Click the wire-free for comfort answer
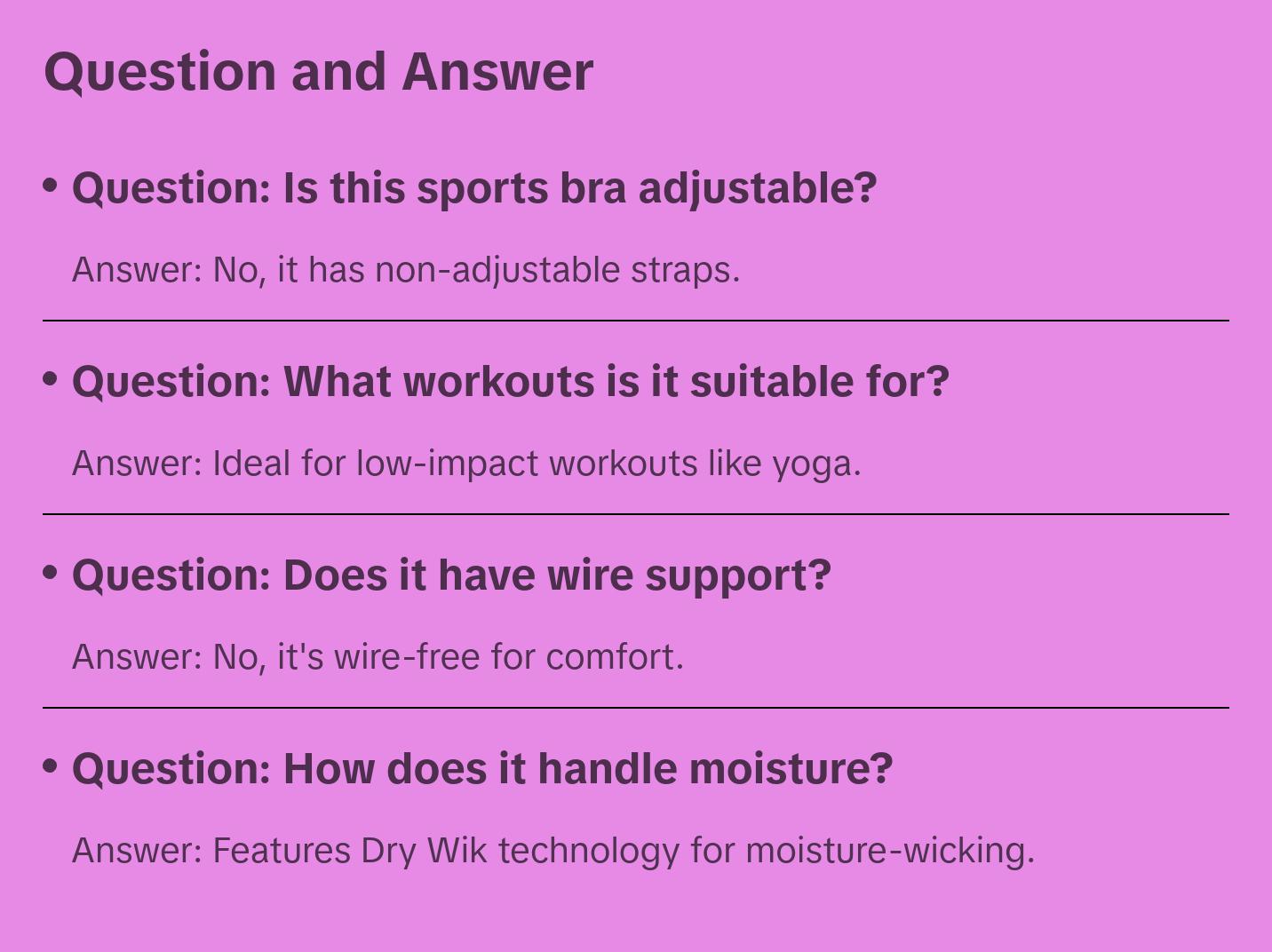Image resolution: width=1272 pixels, height=952 pixels. 378,657
